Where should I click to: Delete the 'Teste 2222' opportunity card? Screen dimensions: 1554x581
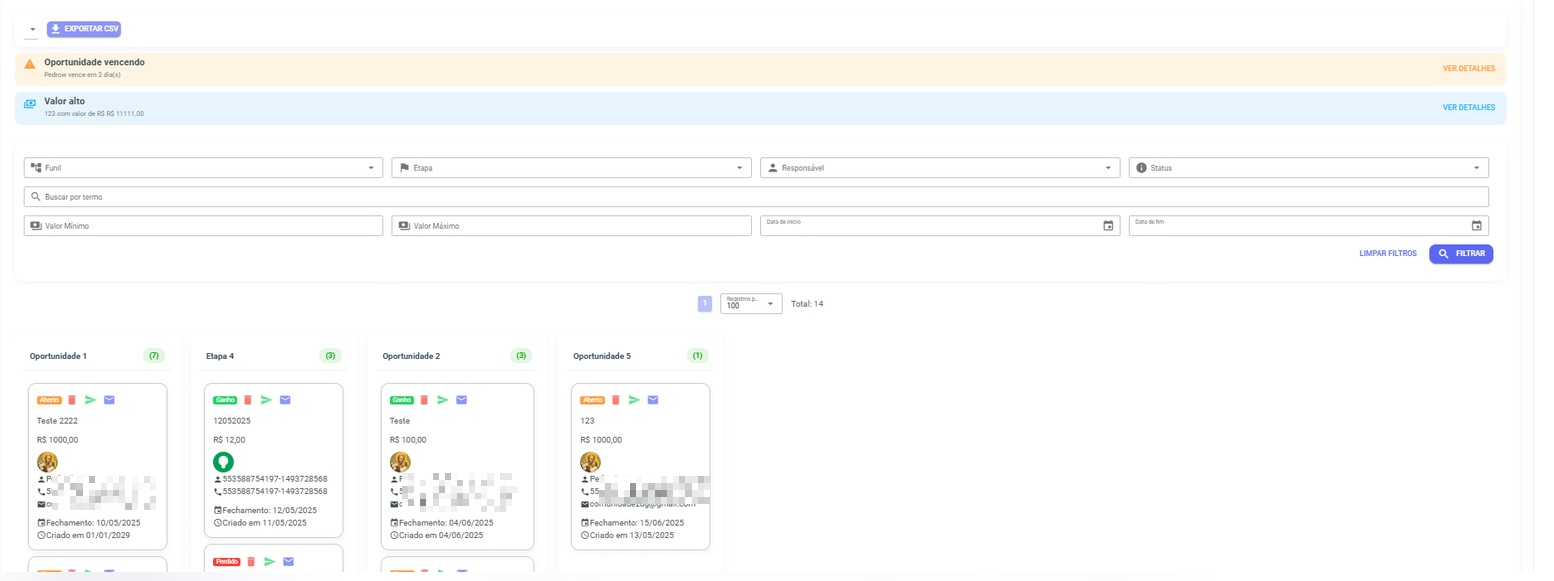(x=72, y=400)
